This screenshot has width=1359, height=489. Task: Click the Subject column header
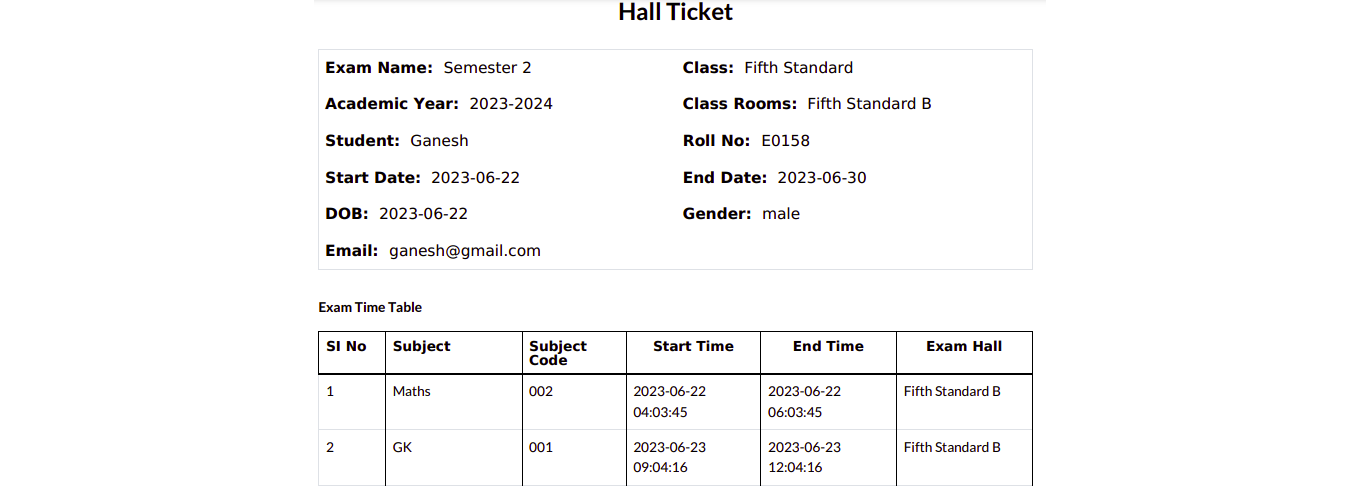click(421, 346)
